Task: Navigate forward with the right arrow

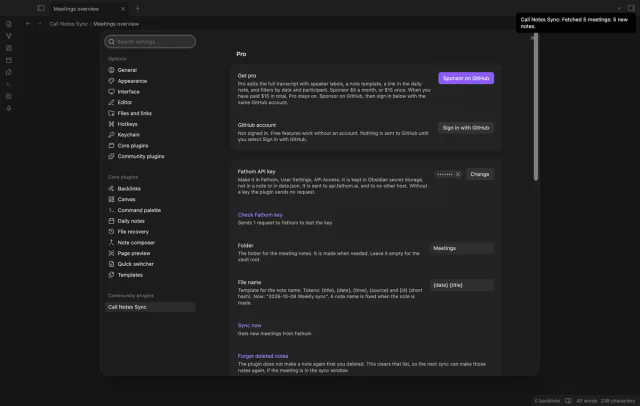Action: (39, 24)
